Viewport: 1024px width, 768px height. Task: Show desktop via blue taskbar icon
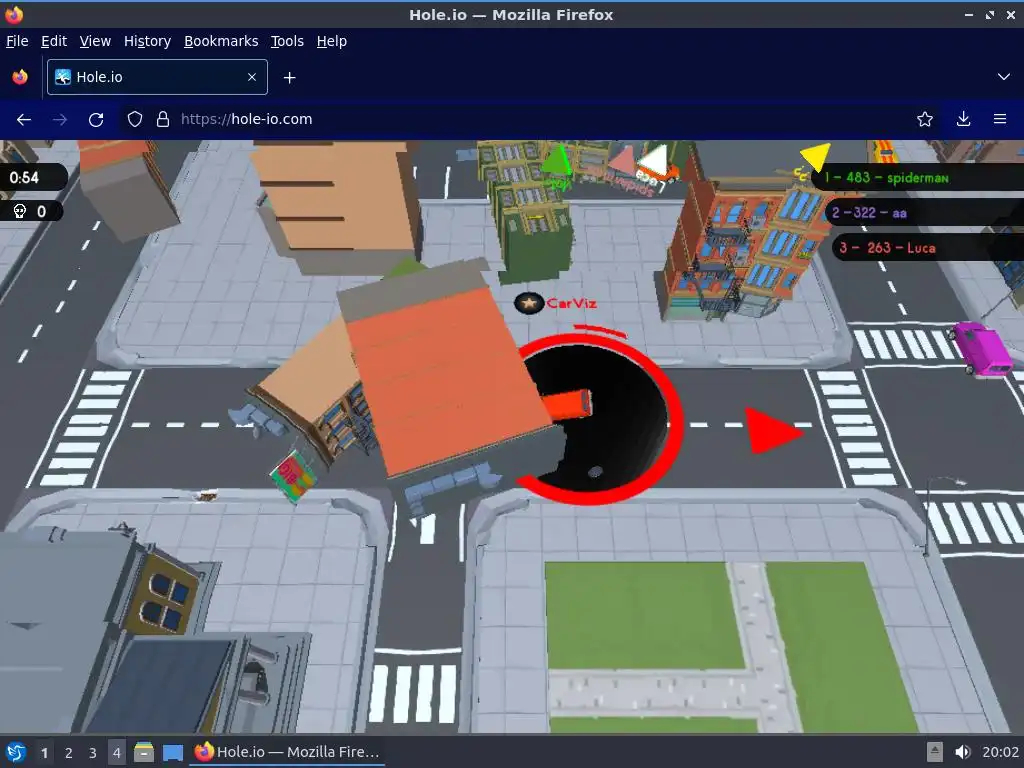172,752
